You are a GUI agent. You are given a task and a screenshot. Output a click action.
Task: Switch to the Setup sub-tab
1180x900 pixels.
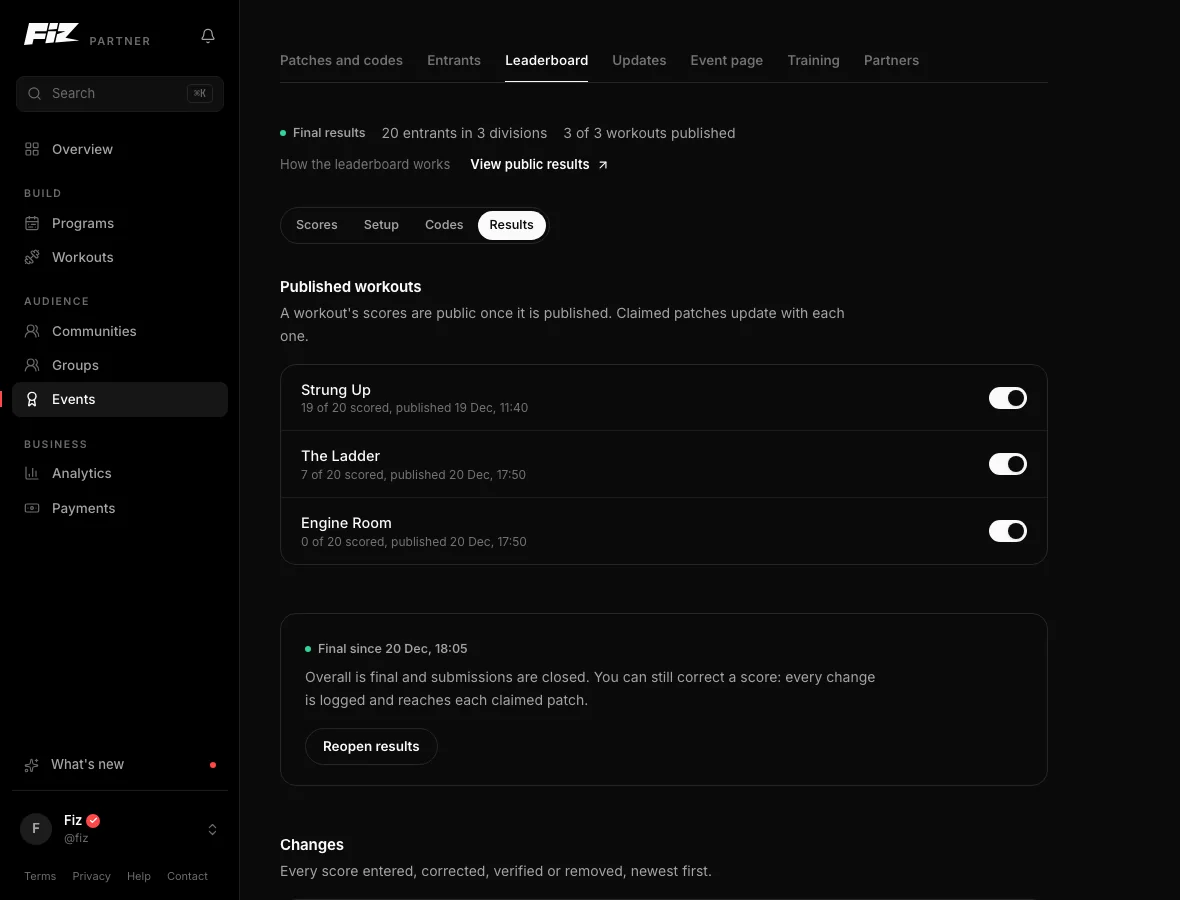click(382, 225)
